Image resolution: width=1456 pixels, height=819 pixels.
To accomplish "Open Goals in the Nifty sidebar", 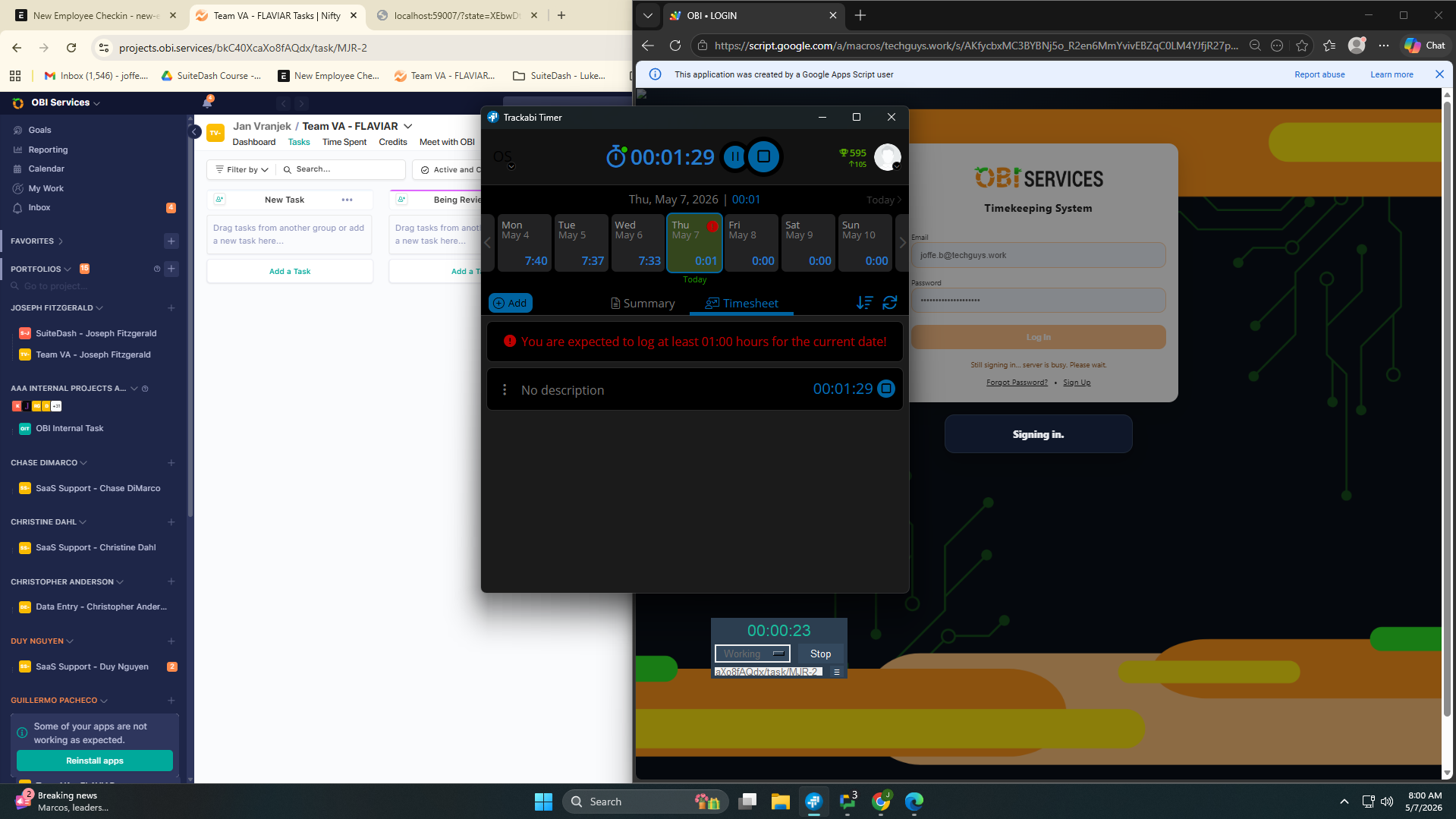I will tap(39, 130).
